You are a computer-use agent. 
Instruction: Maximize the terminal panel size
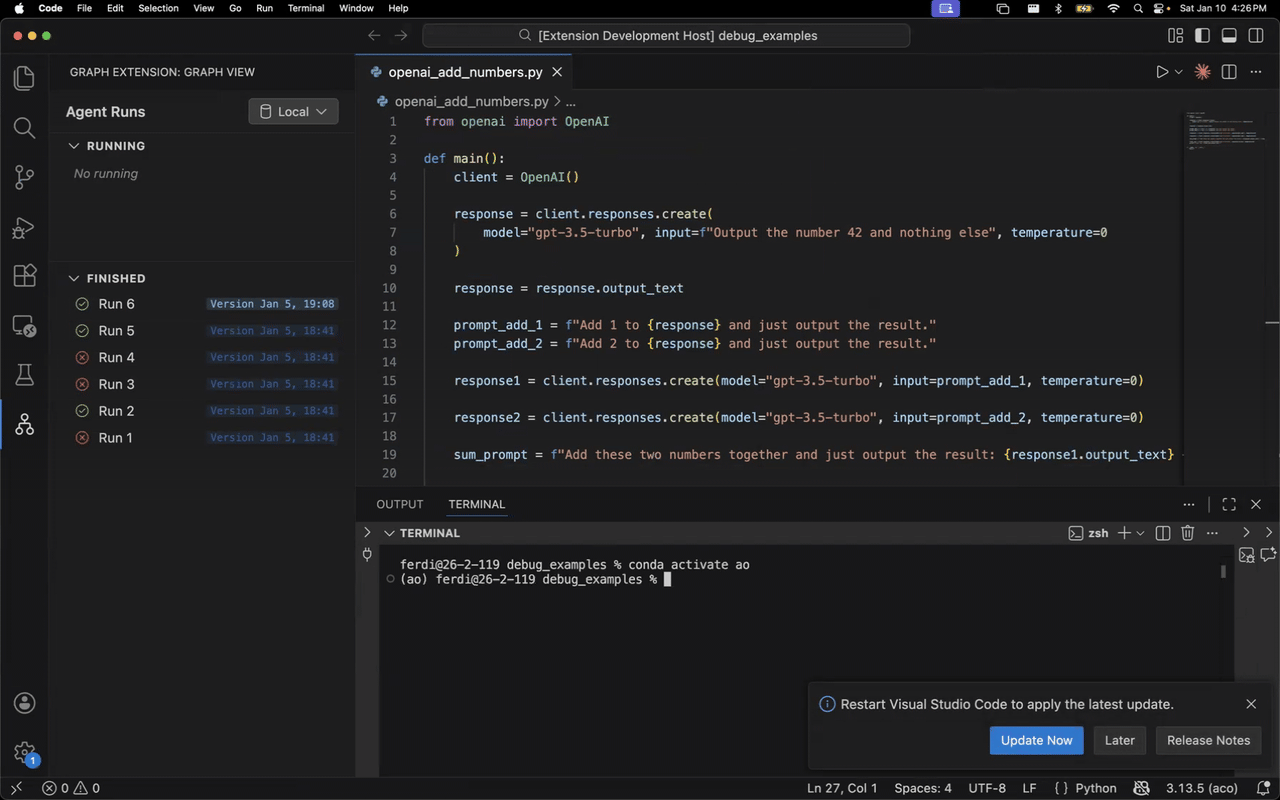(1228, 504)
